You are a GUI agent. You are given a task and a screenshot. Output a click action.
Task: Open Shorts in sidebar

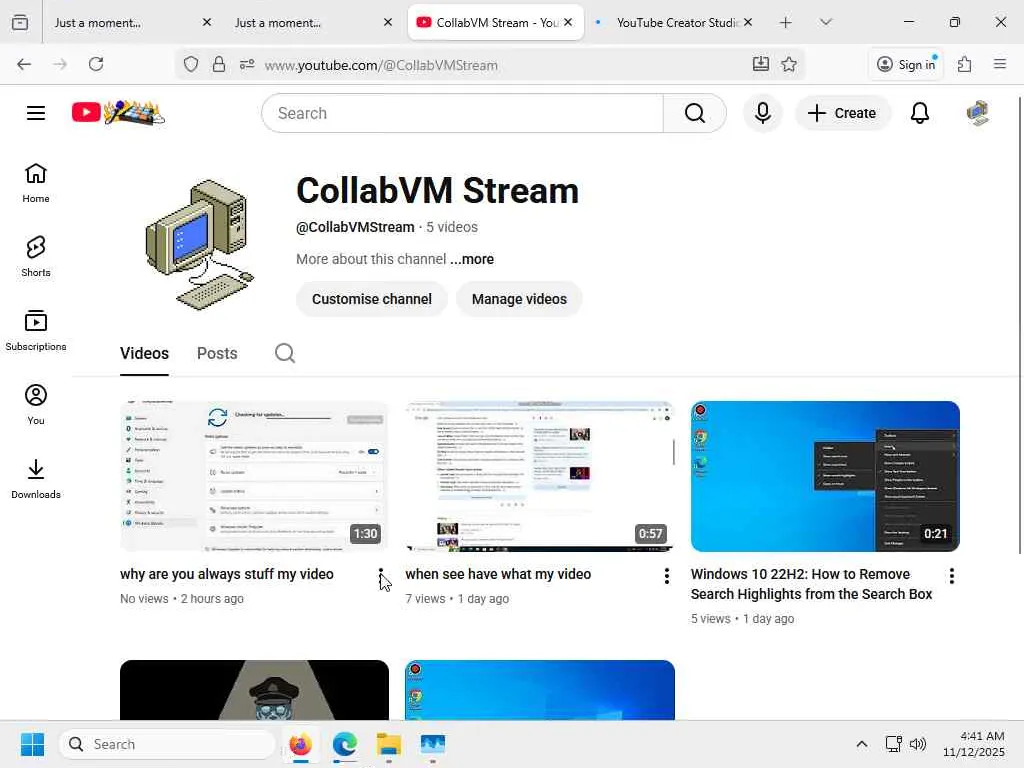tap(36, 257)
